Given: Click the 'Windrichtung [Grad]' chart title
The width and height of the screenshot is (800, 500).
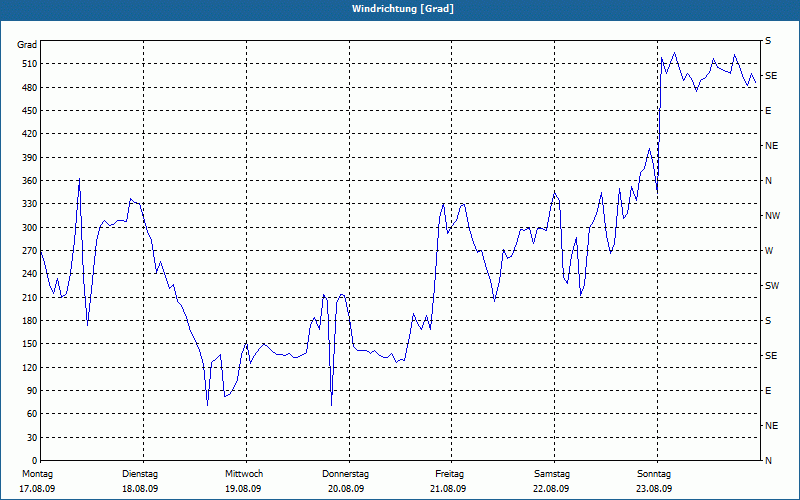Looking at the screenshot, I should pos(403,9).
